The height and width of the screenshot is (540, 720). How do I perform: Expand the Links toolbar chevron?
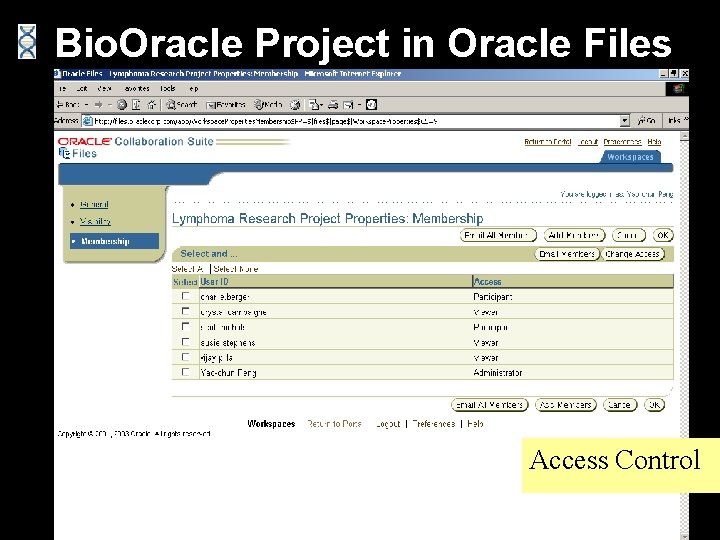click(x=686, y=119)
